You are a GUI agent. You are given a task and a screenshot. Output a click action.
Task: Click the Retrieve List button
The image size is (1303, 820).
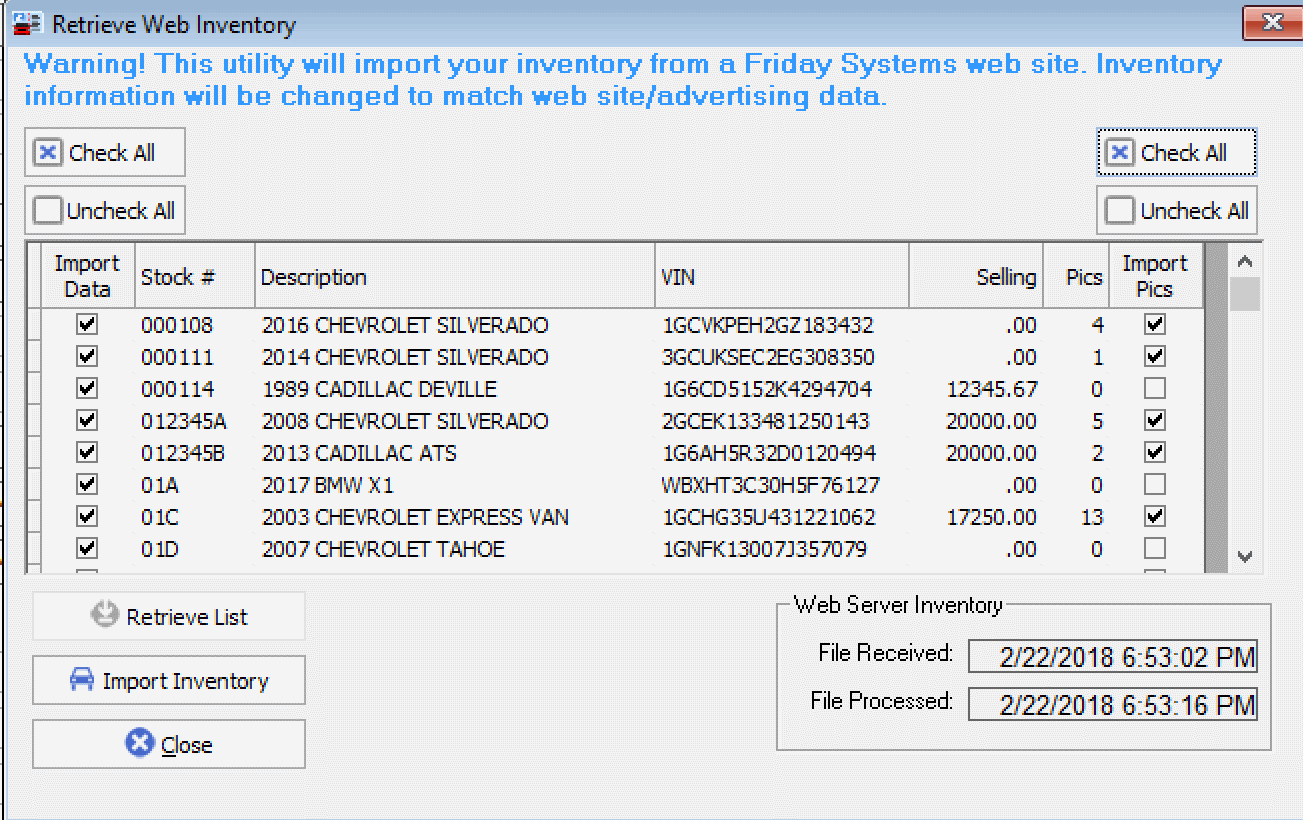(x=168, y=615)
